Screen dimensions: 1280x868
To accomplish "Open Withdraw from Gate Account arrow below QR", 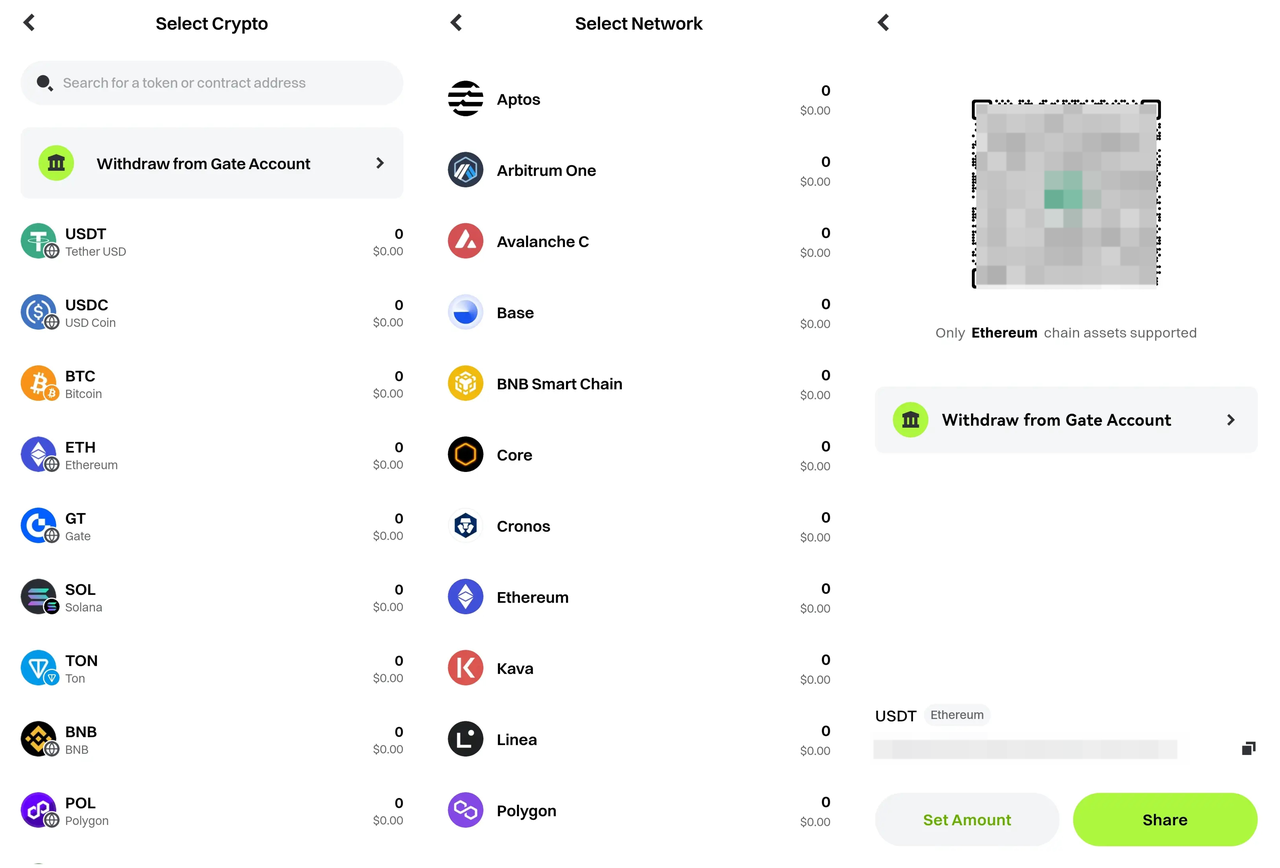I will (1230, 420).
